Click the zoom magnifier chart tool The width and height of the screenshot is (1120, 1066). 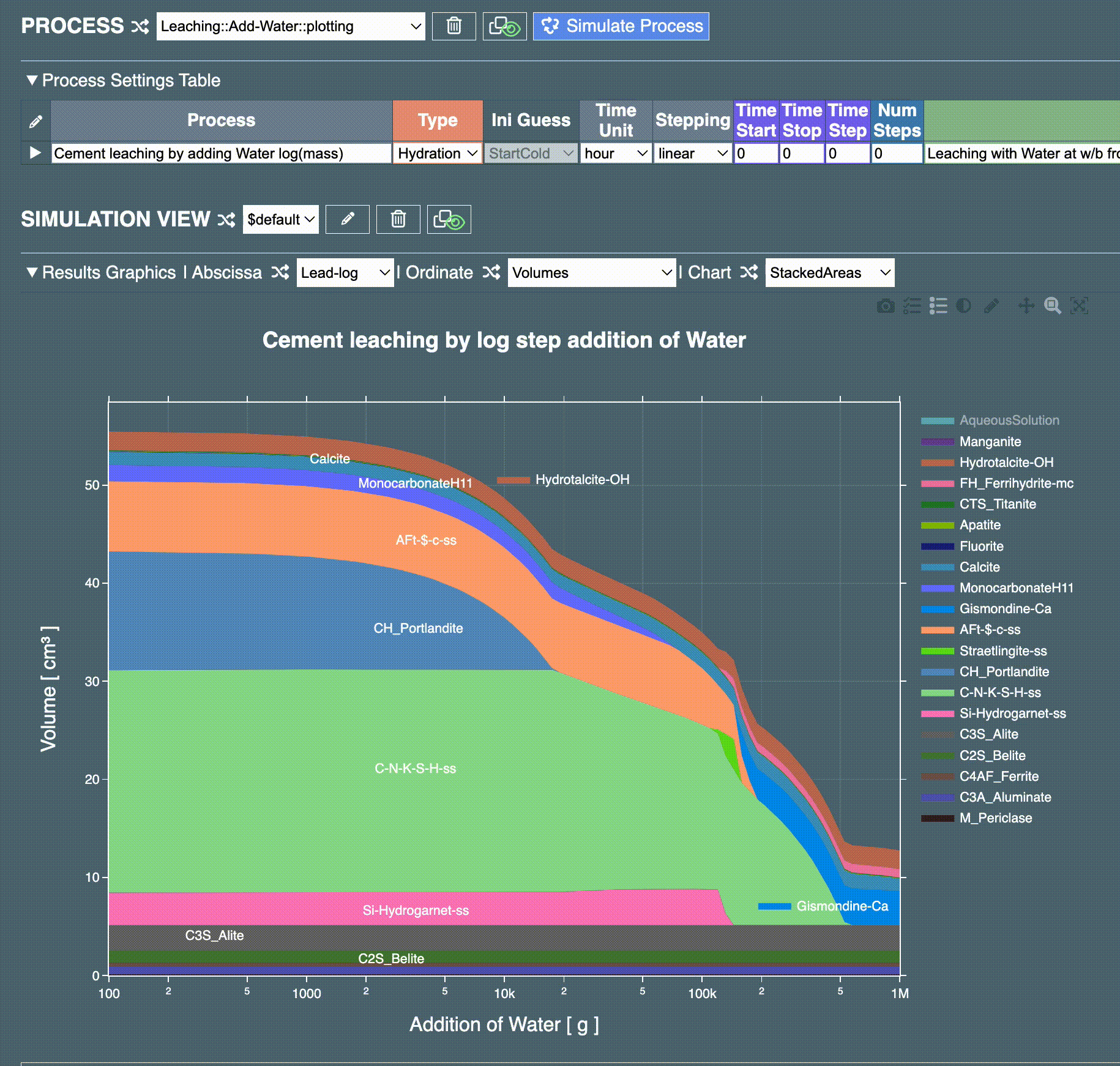1053,306
